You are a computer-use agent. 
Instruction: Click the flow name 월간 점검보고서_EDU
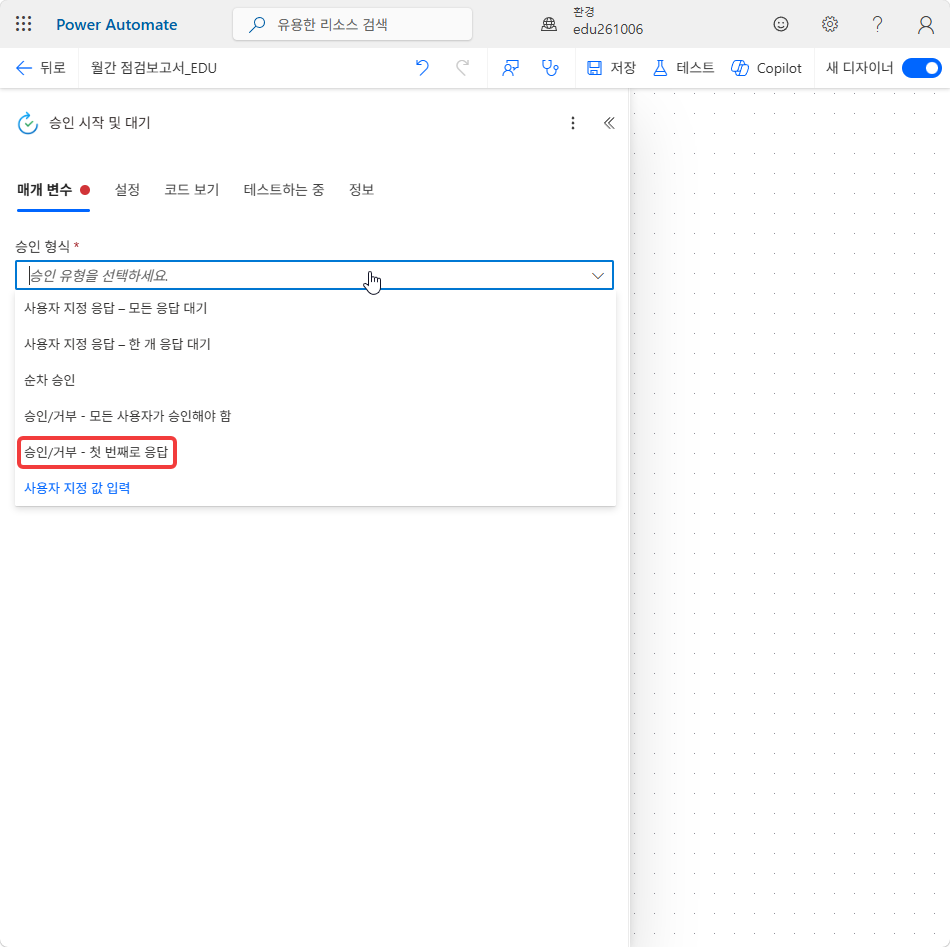point(154,68)
